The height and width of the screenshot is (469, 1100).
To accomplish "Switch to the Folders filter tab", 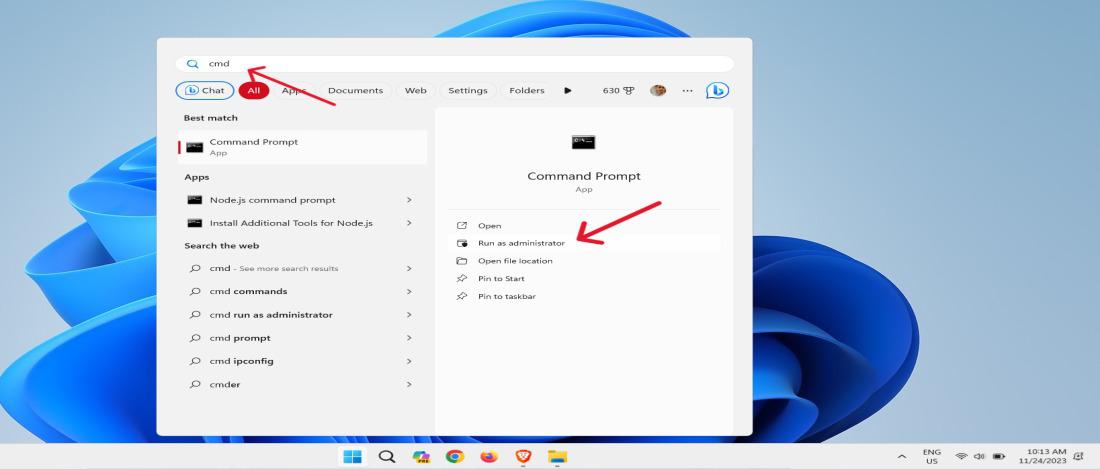I will tap(527, 90).
